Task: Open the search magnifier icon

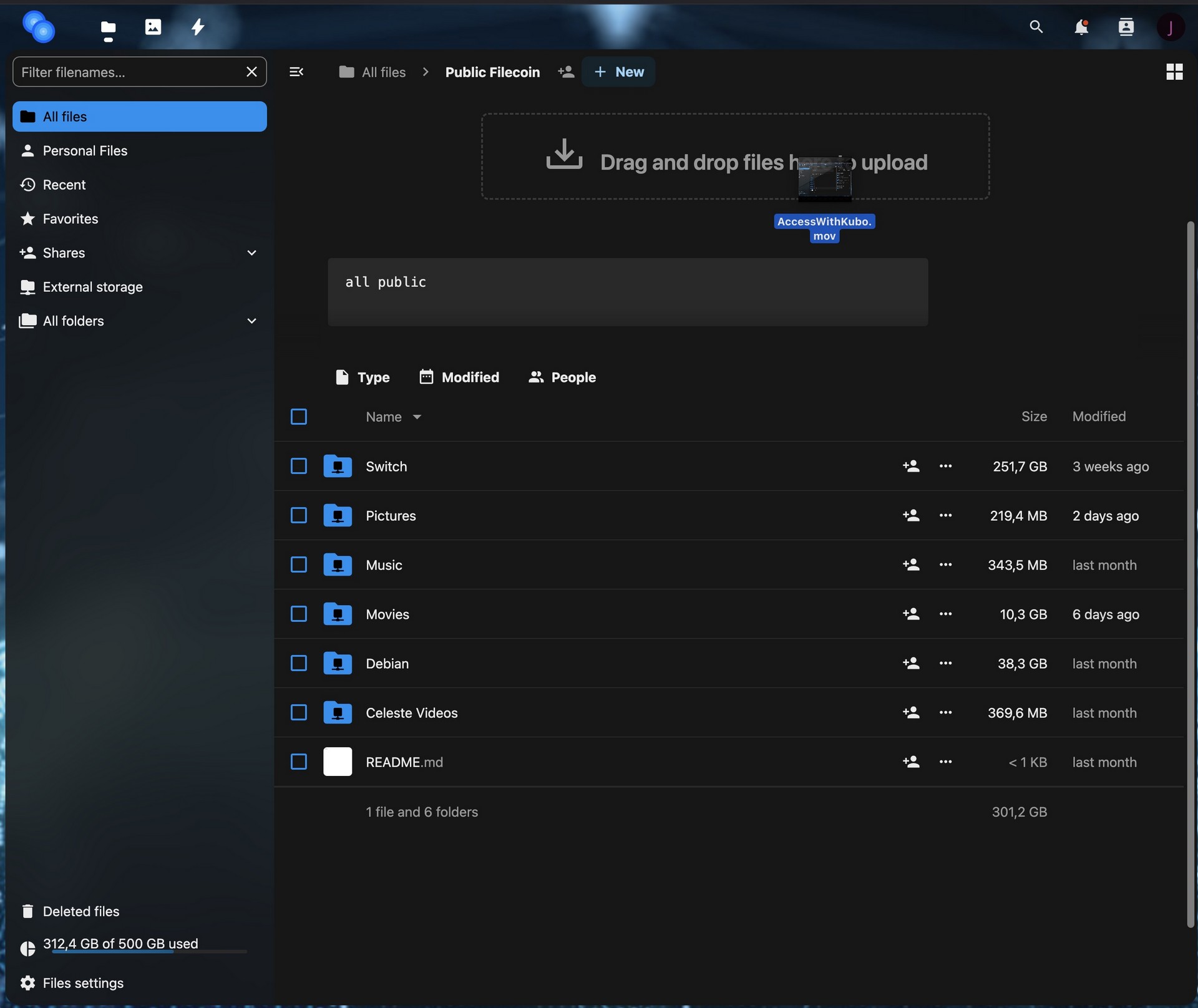Action: (x=1036, y=27)
